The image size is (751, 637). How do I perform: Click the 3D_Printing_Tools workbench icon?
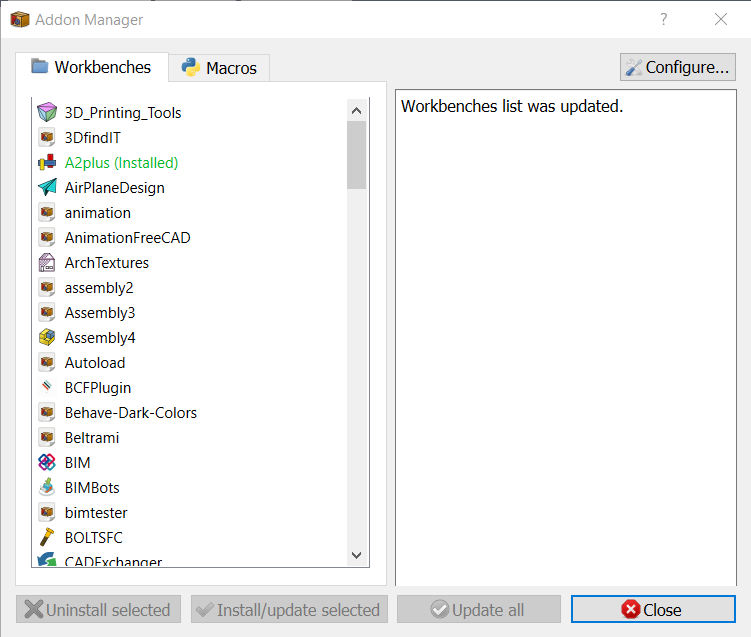[47, 113]
